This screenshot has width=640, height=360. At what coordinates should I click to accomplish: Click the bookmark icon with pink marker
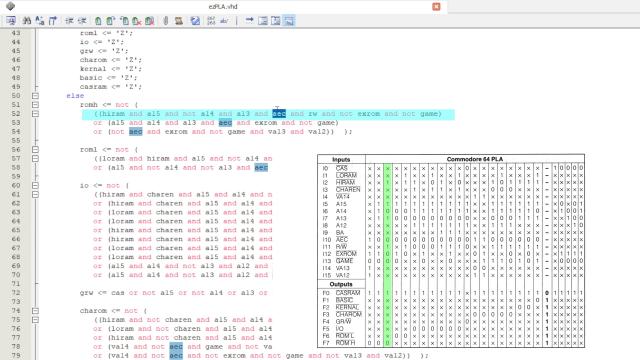[150, 20]
